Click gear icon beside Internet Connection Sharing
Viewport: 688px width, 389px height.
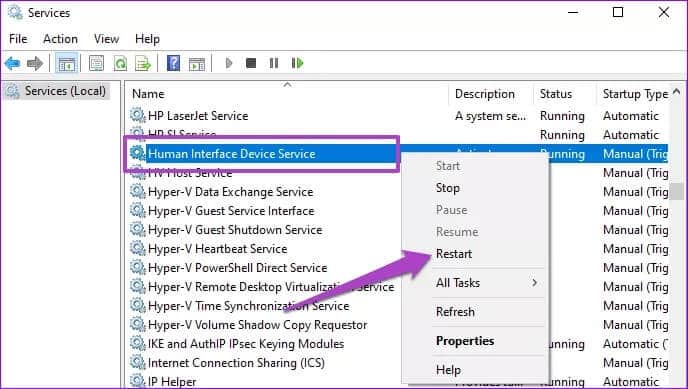[137, 362]
